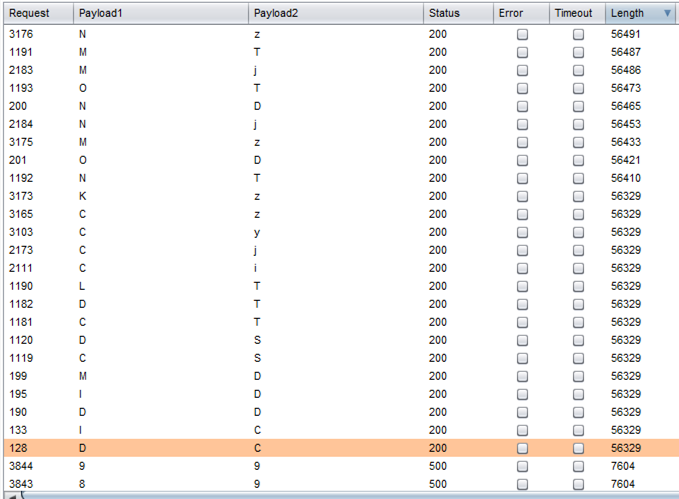Click length value 56491
679x499 pixels.
(626, 34)
